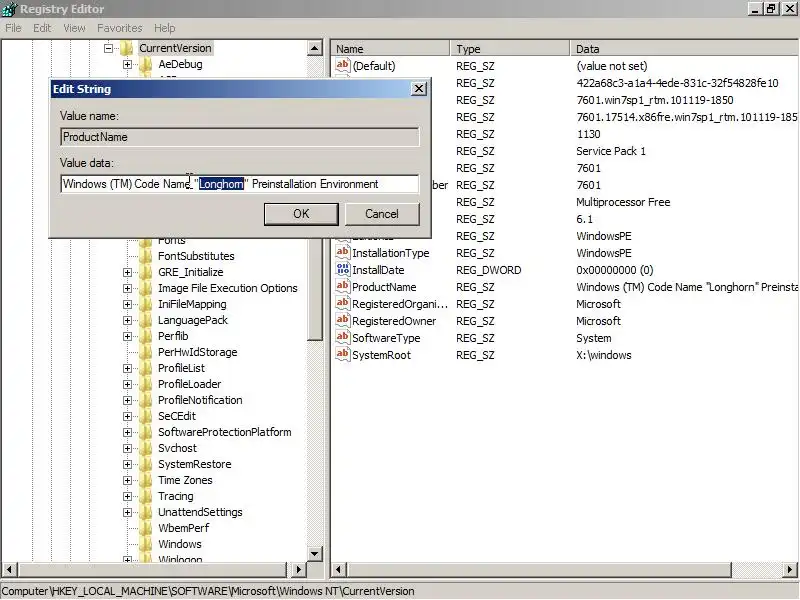This screenshot has height=600, width=800.
Task: Click the grayed Value name field
Action: [x=239, y=137]
